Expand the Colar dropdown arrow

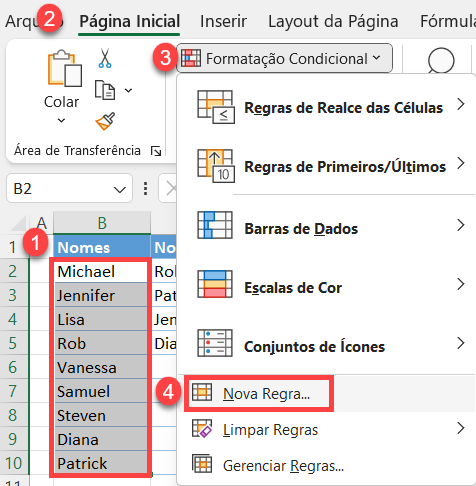(x=61, y=120)
